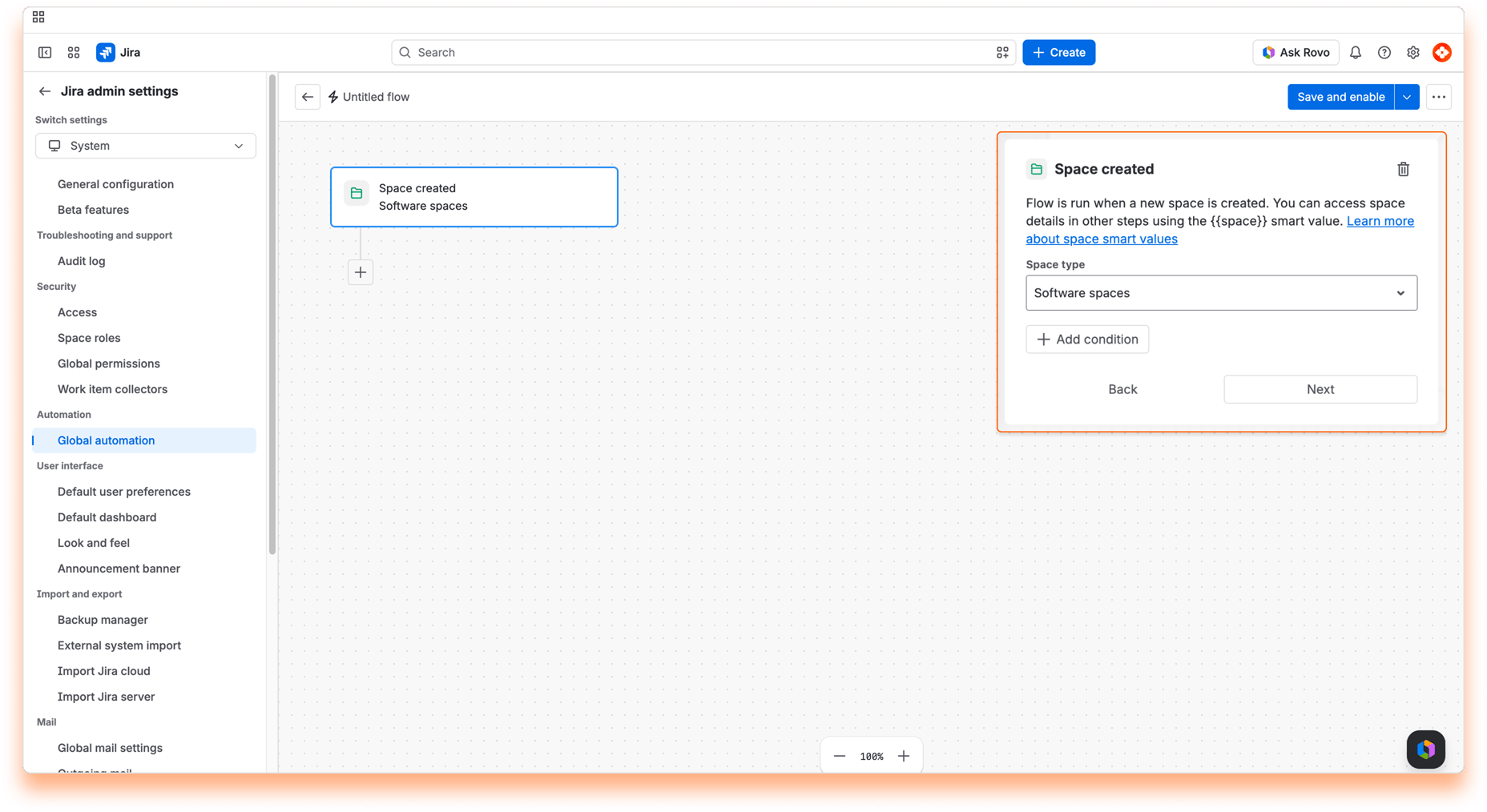The width and height of the screenshot is (1487, 812).
Task: Open the Audit log page
Action: pos(81,261)
